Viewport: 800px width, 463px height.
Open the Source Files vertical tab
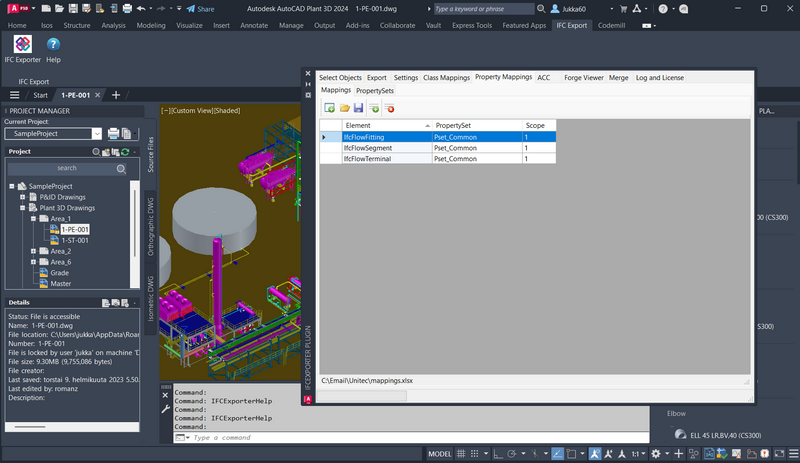(x=151, y=154)
